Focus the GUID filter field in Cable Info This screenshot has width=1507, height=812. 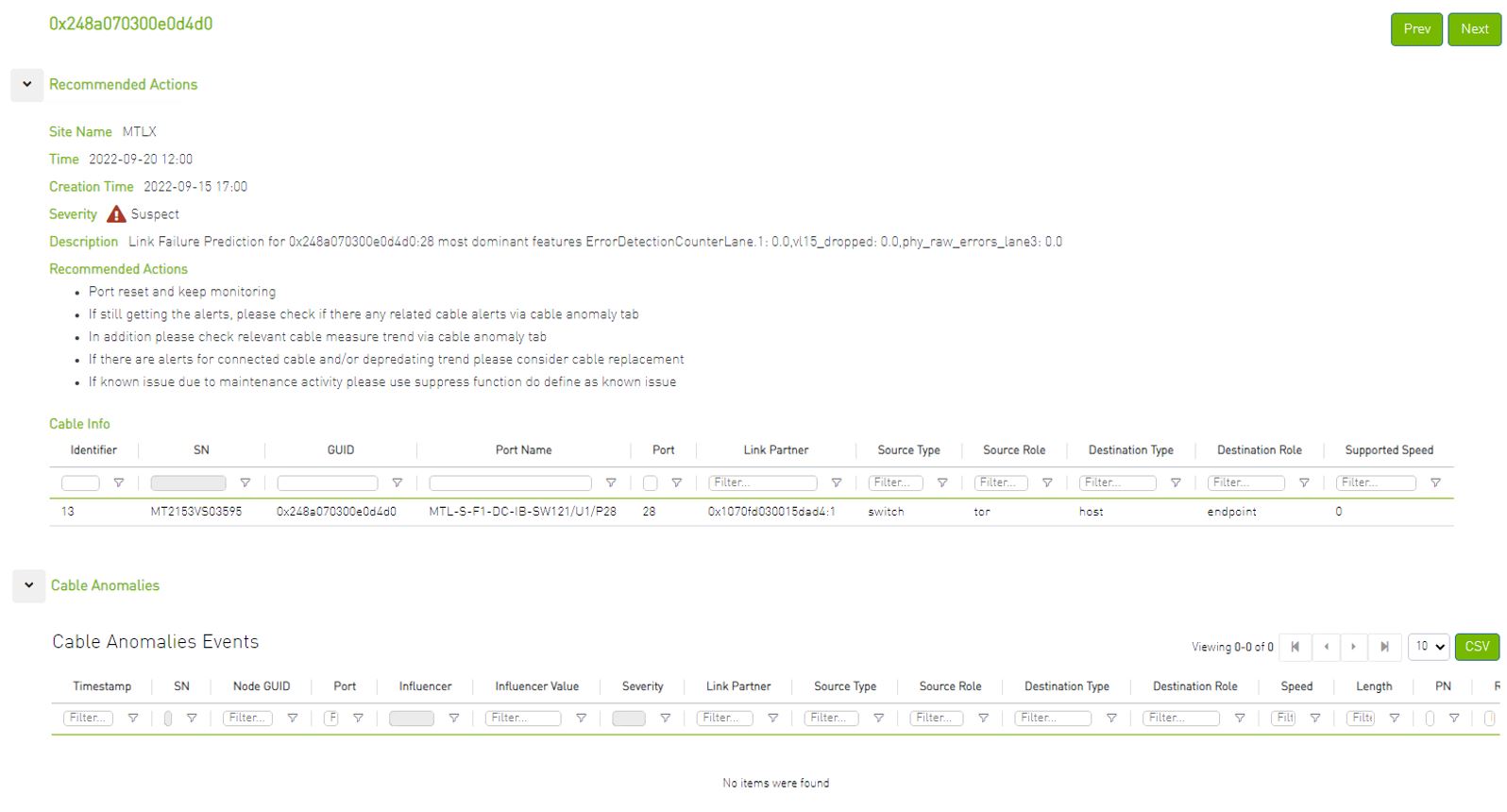[327, 483]
